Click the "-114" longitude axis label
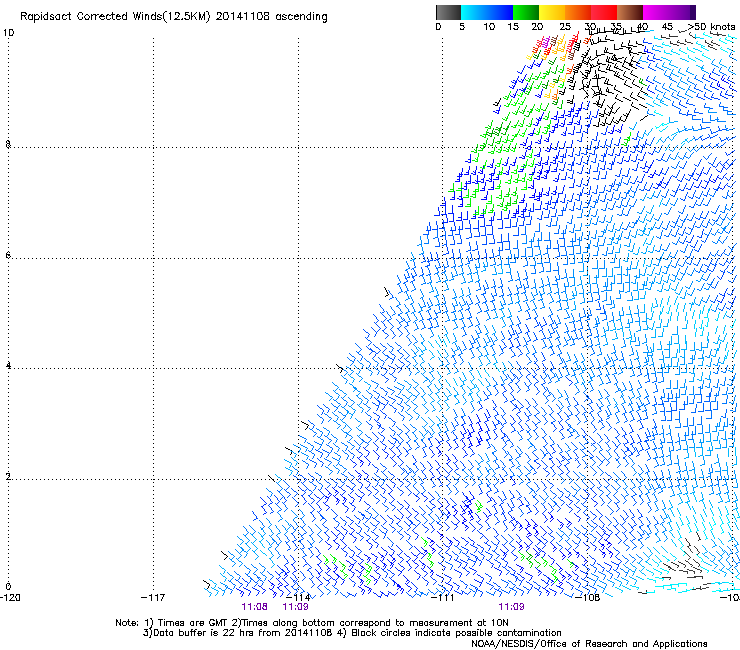 pos(298,597)
